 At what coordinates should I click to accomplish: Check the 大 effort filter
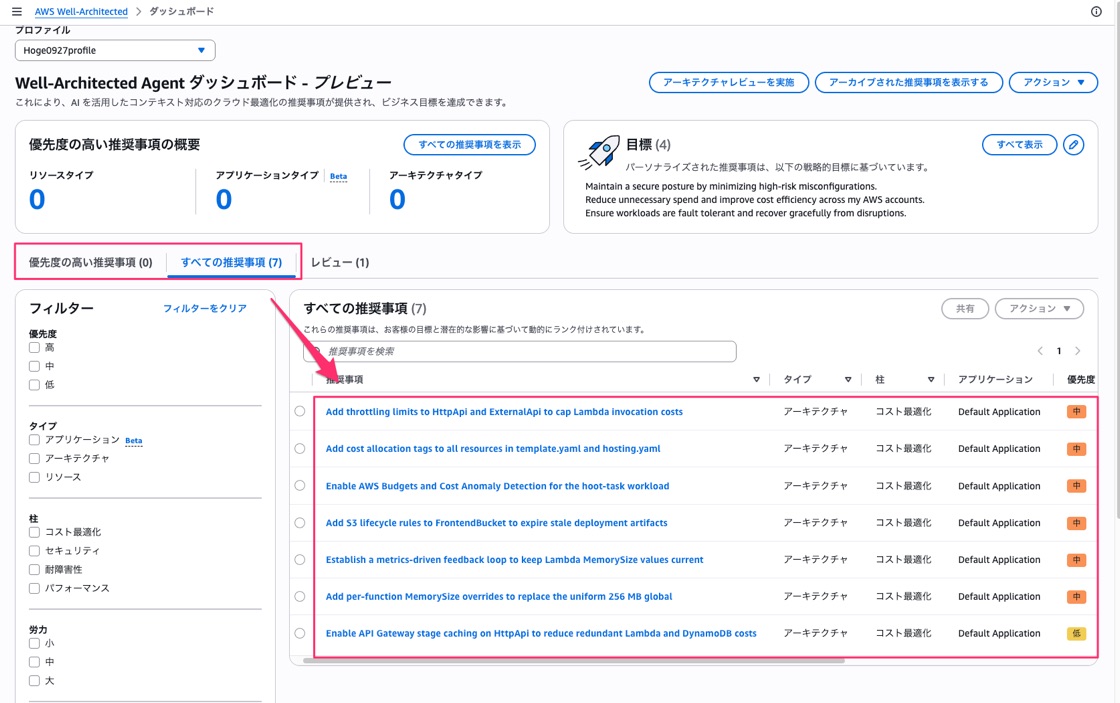pyautogui.click(x=34, y=680)
